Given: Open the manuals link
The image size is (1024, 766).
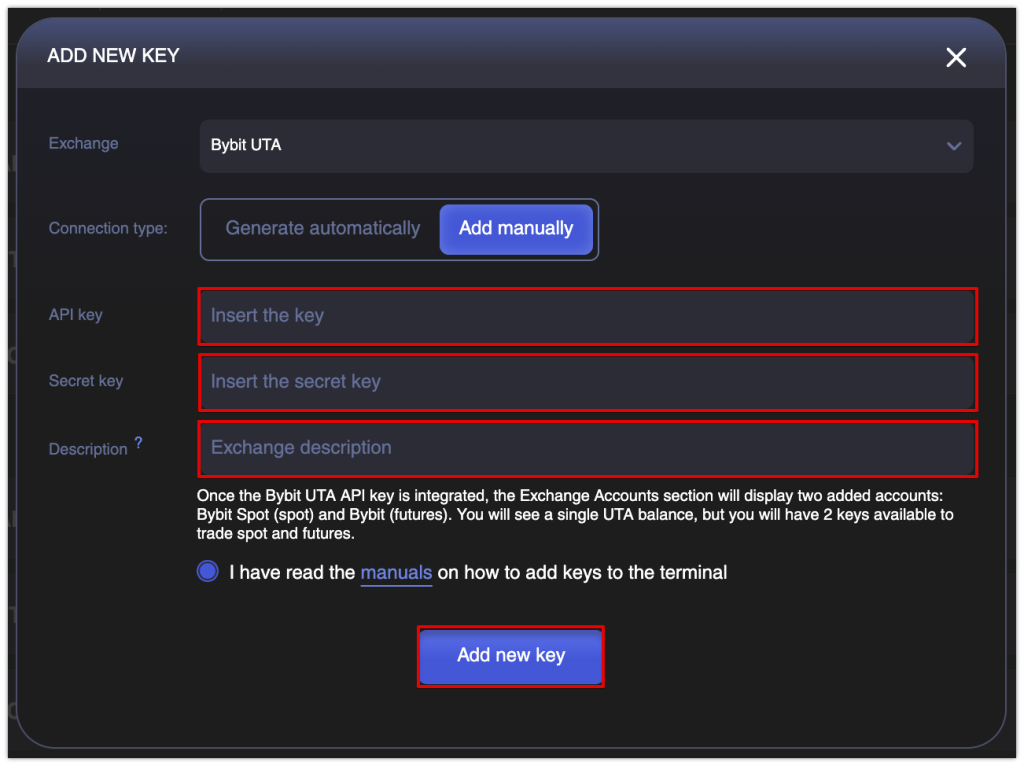Looking at the screenshot, I should [x=396, y=573].
